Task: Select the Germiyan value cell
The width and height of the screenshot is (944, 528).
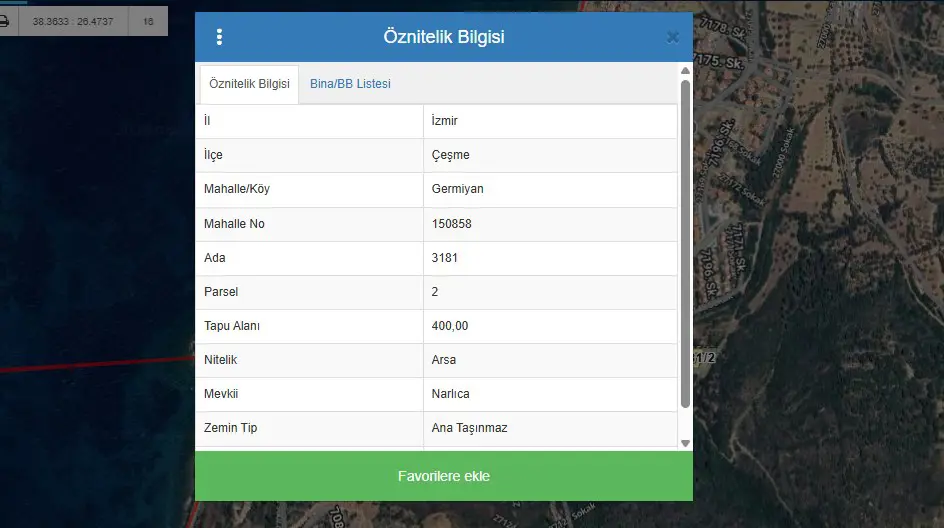Action: (x=550, y=190)
